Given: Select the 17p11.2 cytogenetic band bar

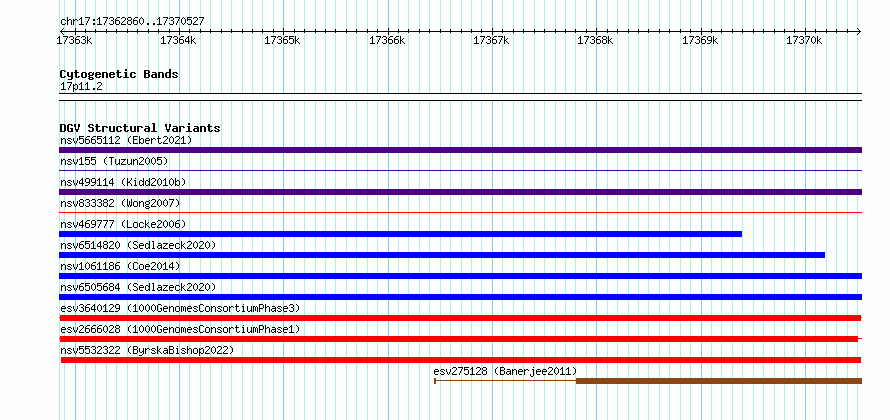Looking at the screenshot, I should 460,97.
